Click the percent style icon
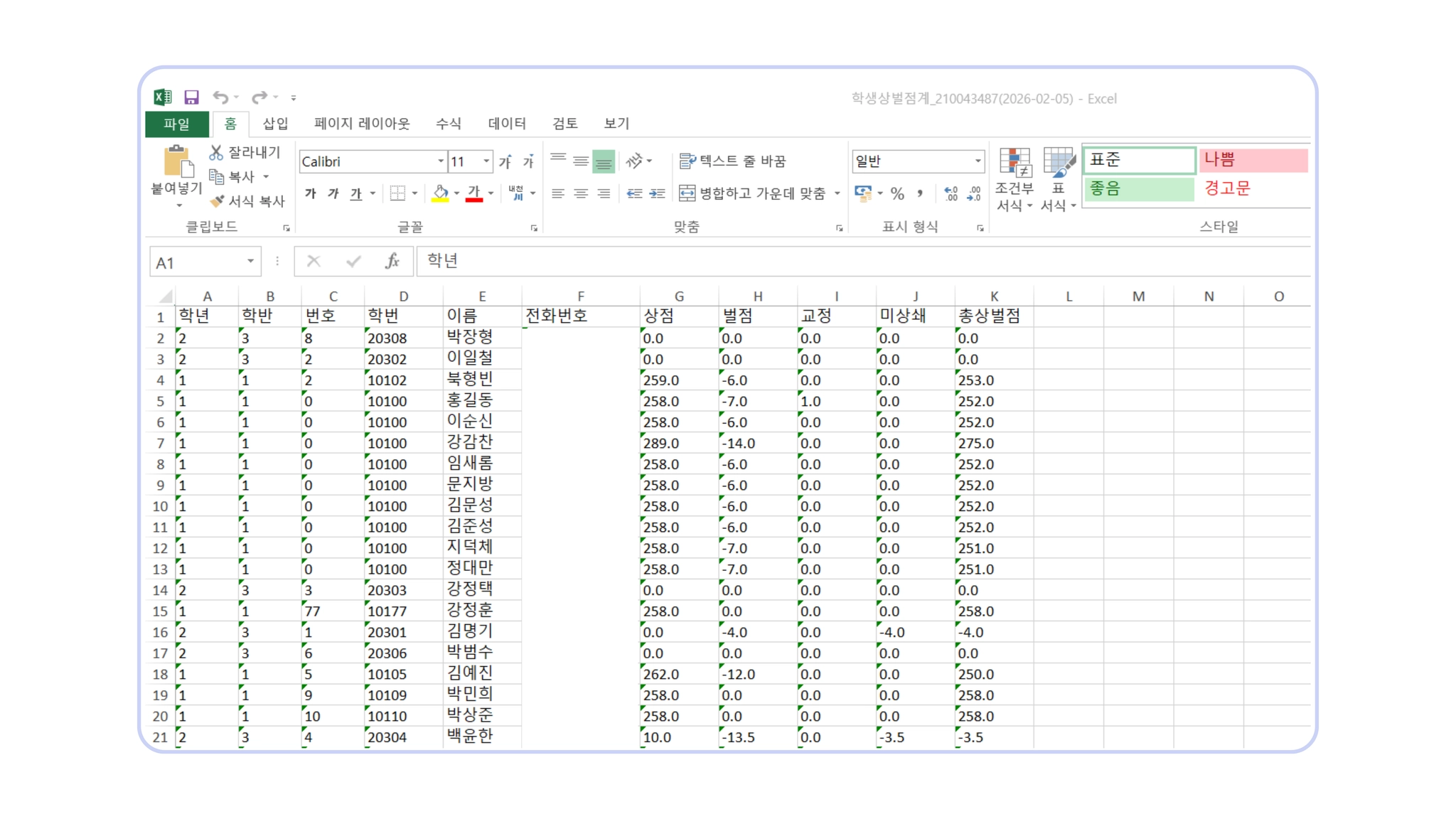This screenshot has height=819, width=1456. click(898, 193)
